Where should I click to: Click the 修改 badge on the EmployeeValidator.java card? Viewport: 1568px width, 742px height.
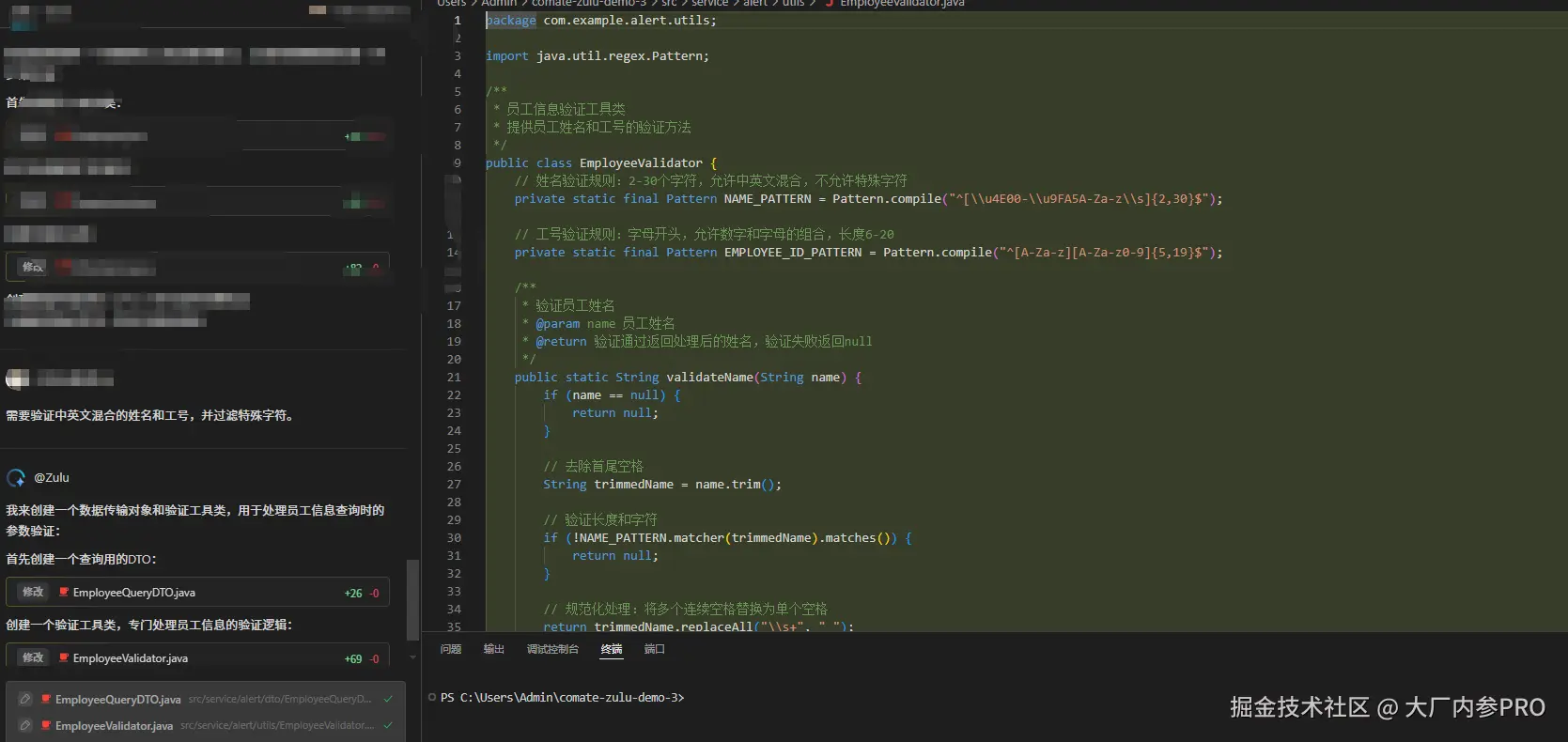coord(33,658)
